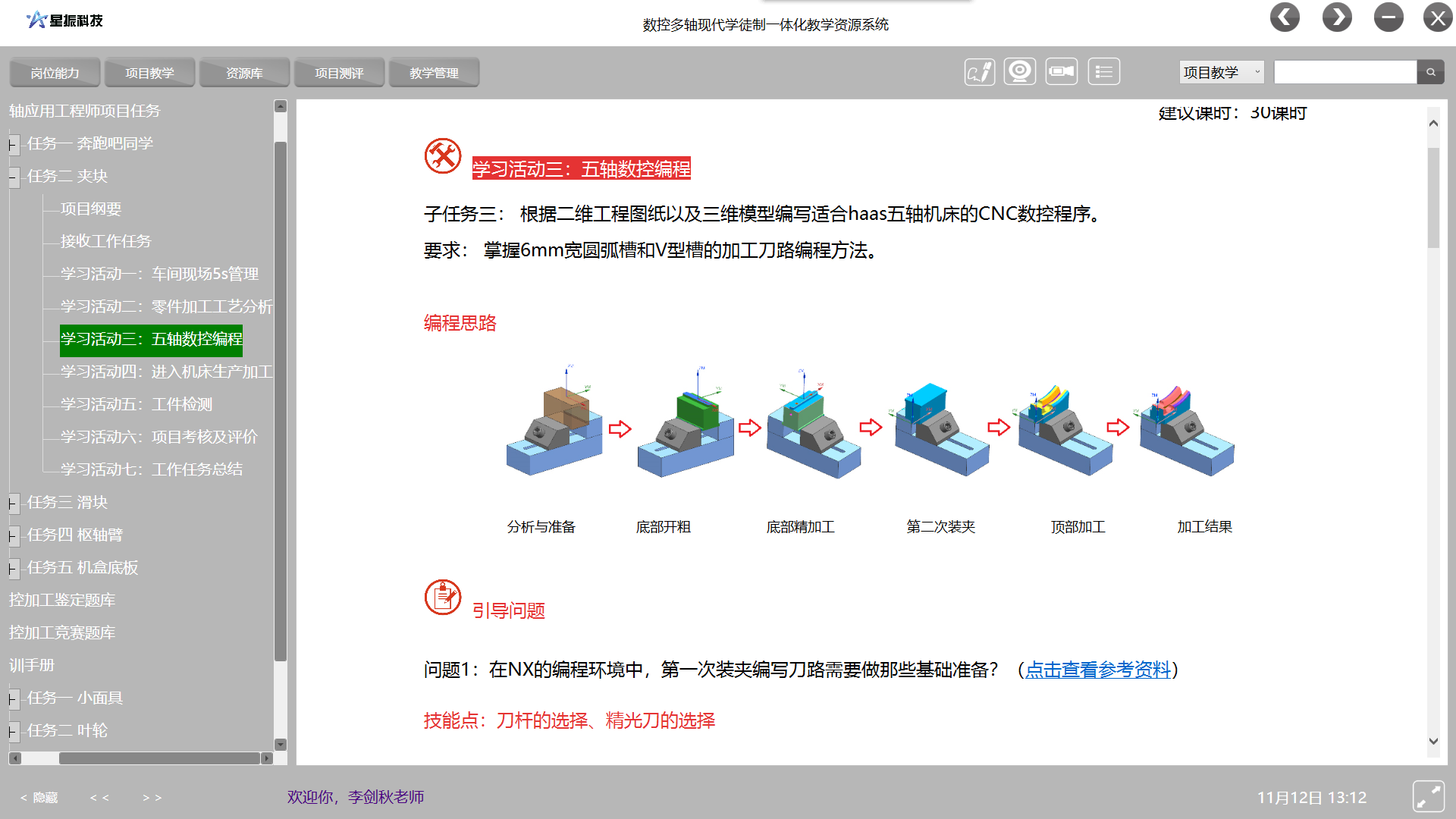Open the 项目教学 search category dropdown
The height and width of the screenshot is (819, 1456).
tap(1221, 71)
